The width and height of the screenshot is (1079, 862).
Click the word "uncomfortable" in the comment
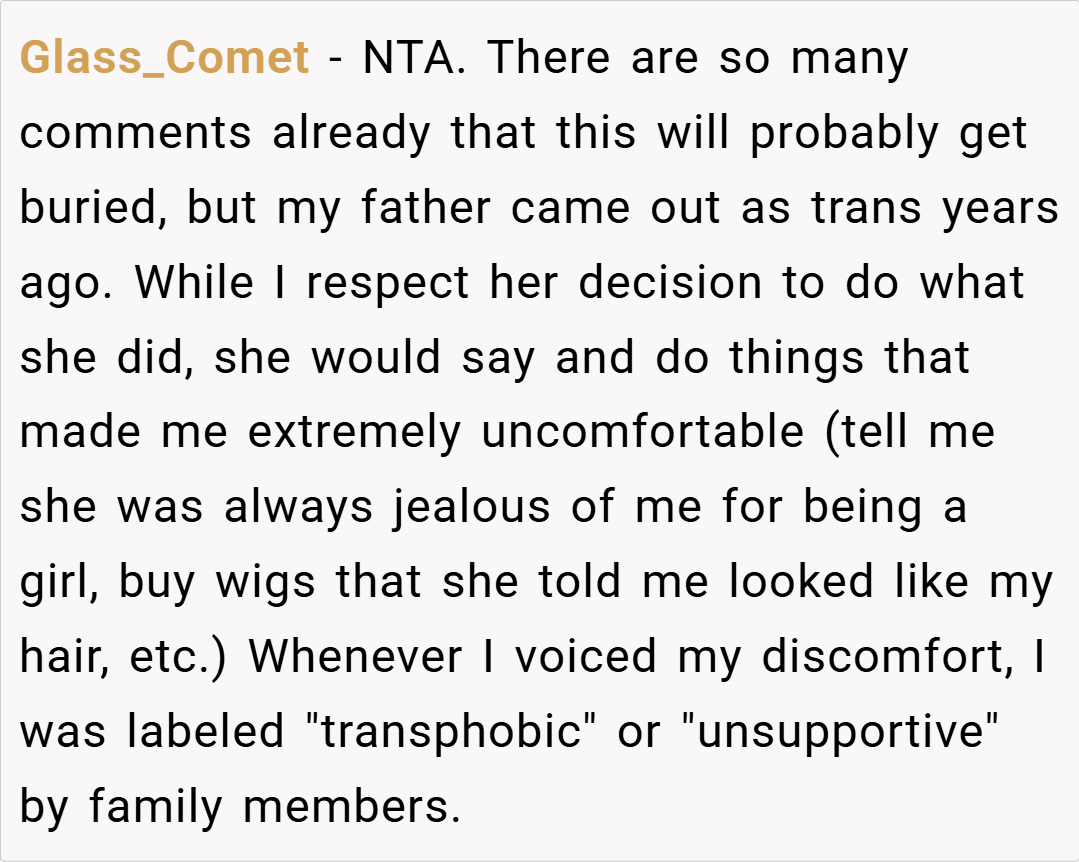pos(642,433)
